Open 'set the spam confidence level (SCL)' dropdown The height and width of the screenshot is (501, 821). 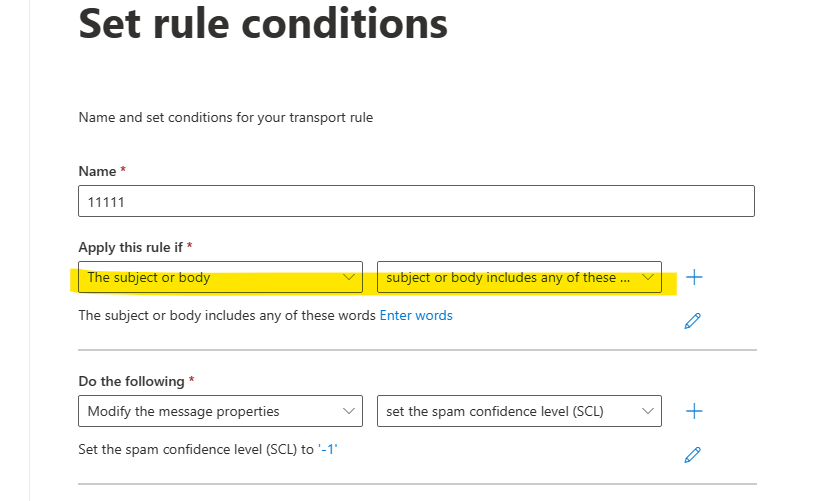point(519,411)
